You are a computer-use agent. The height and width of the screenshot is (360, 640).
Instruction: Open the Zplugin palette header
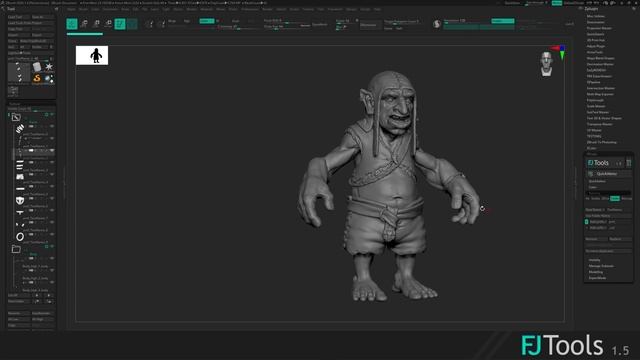pyautogui.click(x=591, y=9)
